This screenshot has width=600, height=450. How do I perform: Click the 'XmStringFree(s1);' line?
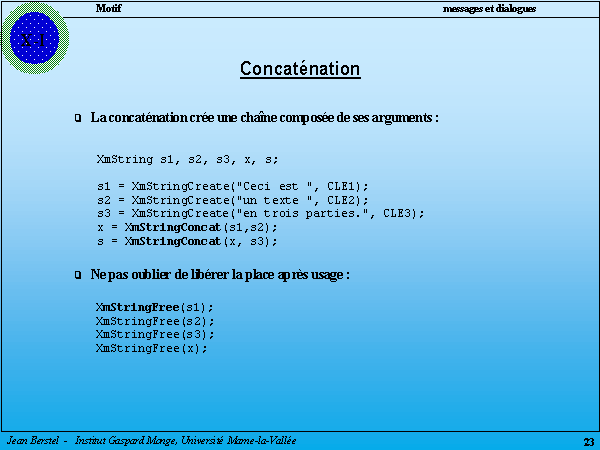[155, 307]
